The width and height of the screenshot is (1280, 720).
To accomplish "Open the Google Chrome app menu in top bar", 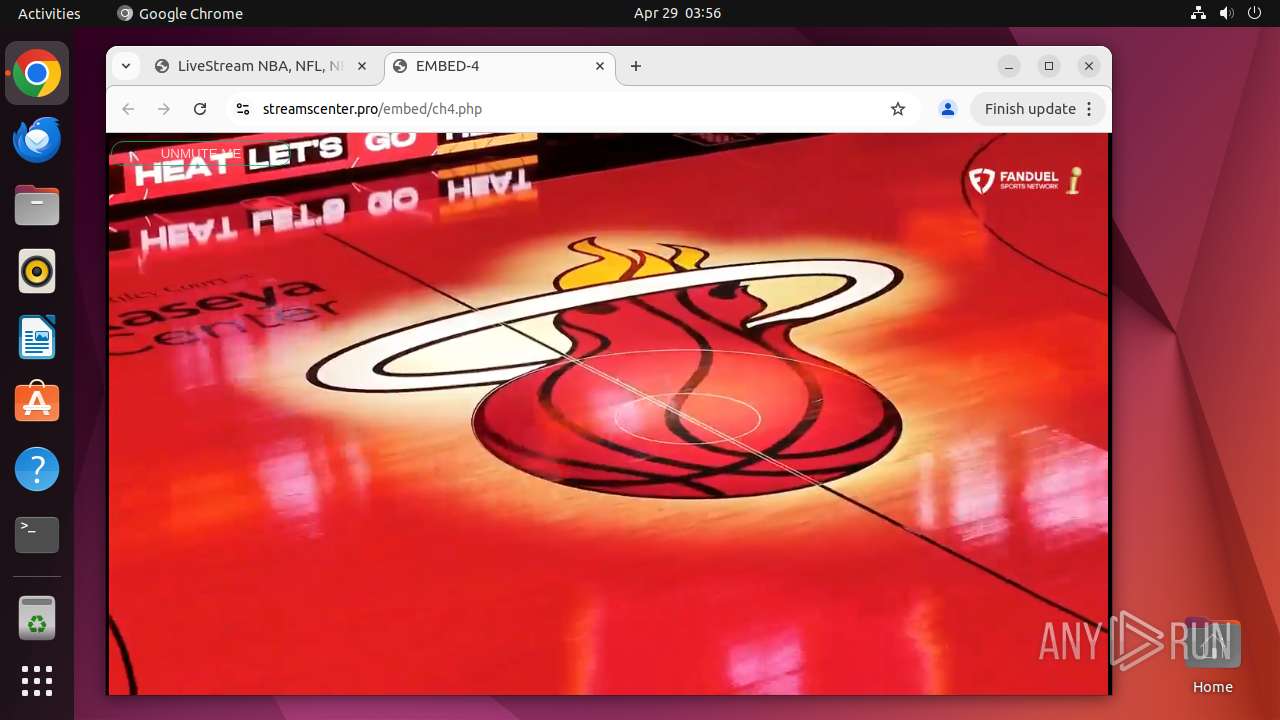I will 180,13.
